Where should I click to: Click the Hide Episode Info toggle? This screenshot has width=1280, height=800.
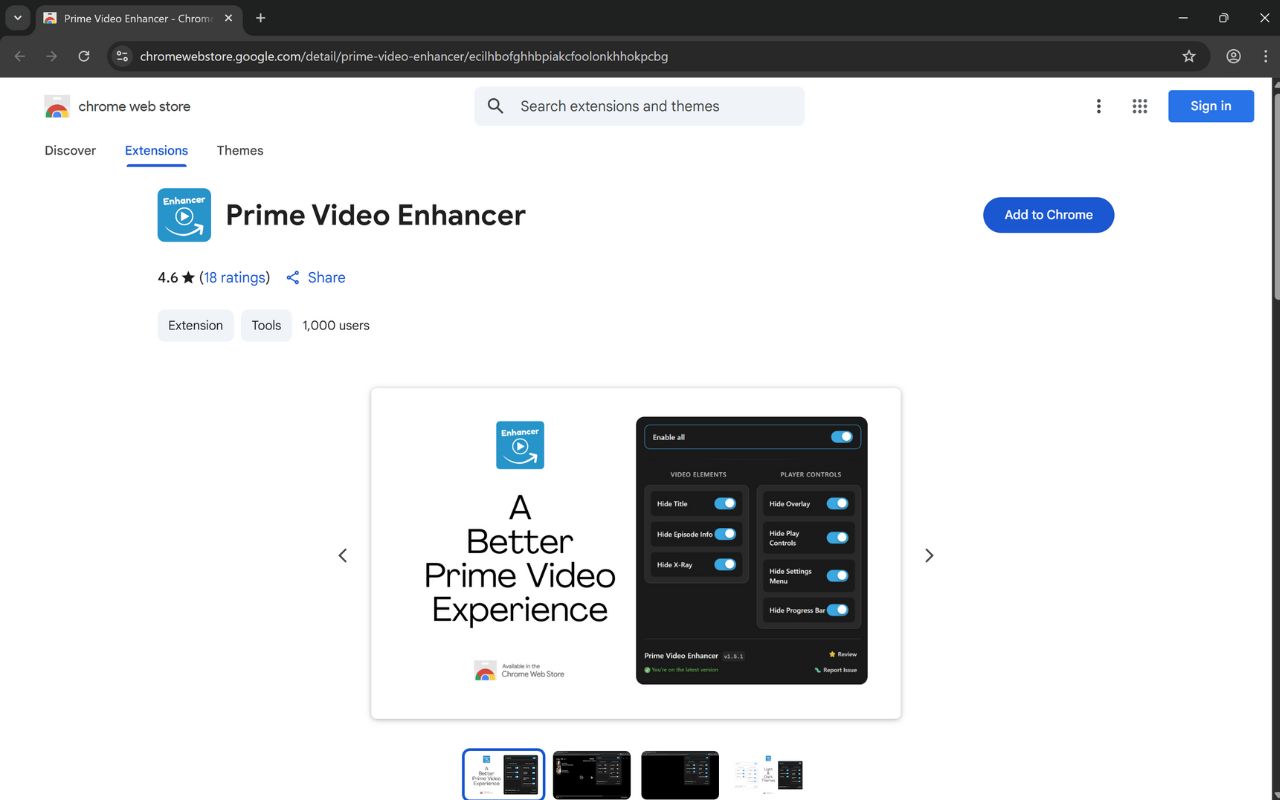[725, 534]
